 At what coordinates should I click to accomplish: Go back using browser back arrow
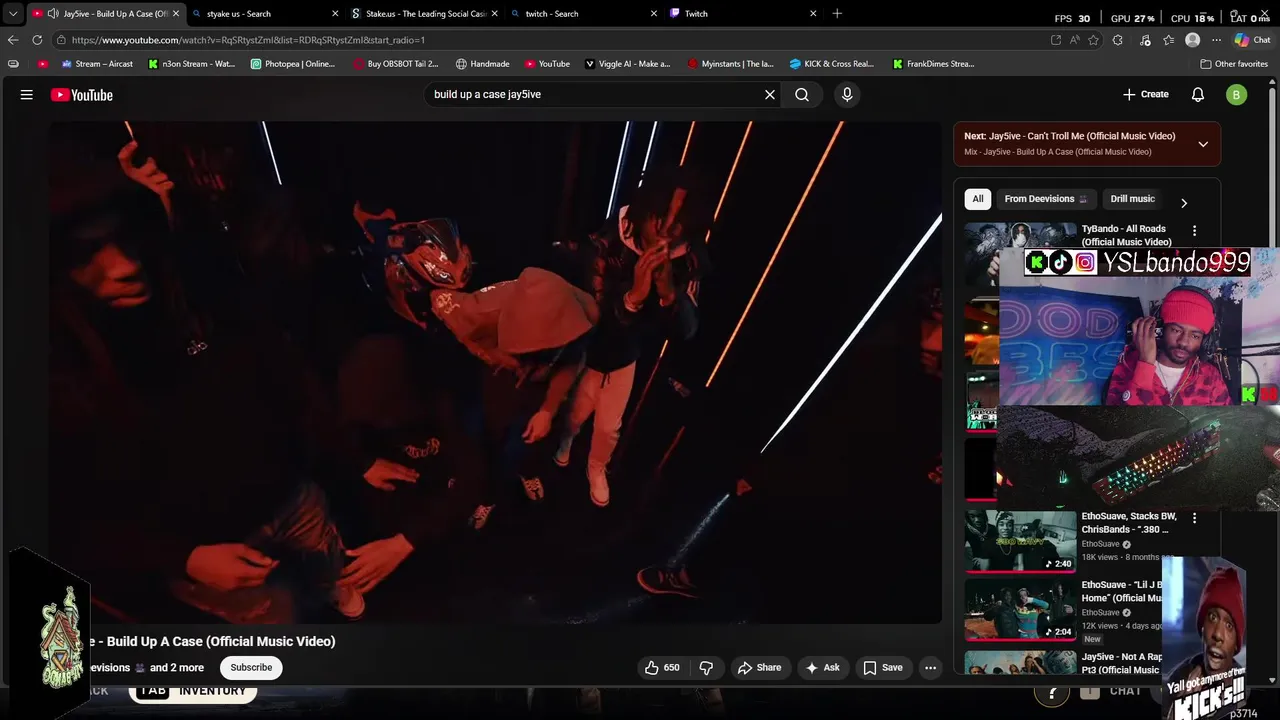click(x=13, y=40)
